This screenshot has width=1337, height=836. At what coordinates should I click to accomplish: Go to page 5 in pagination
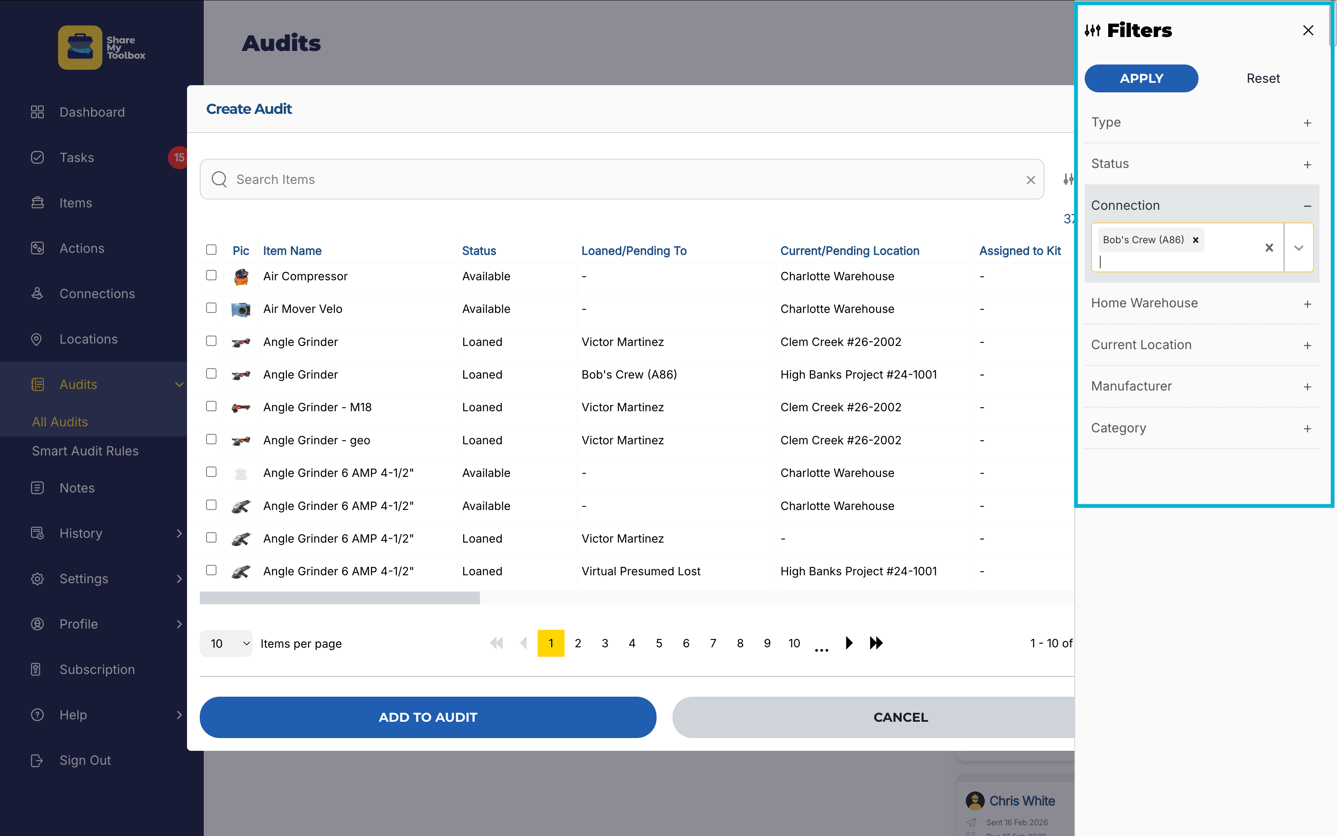[x=659, y=643]
